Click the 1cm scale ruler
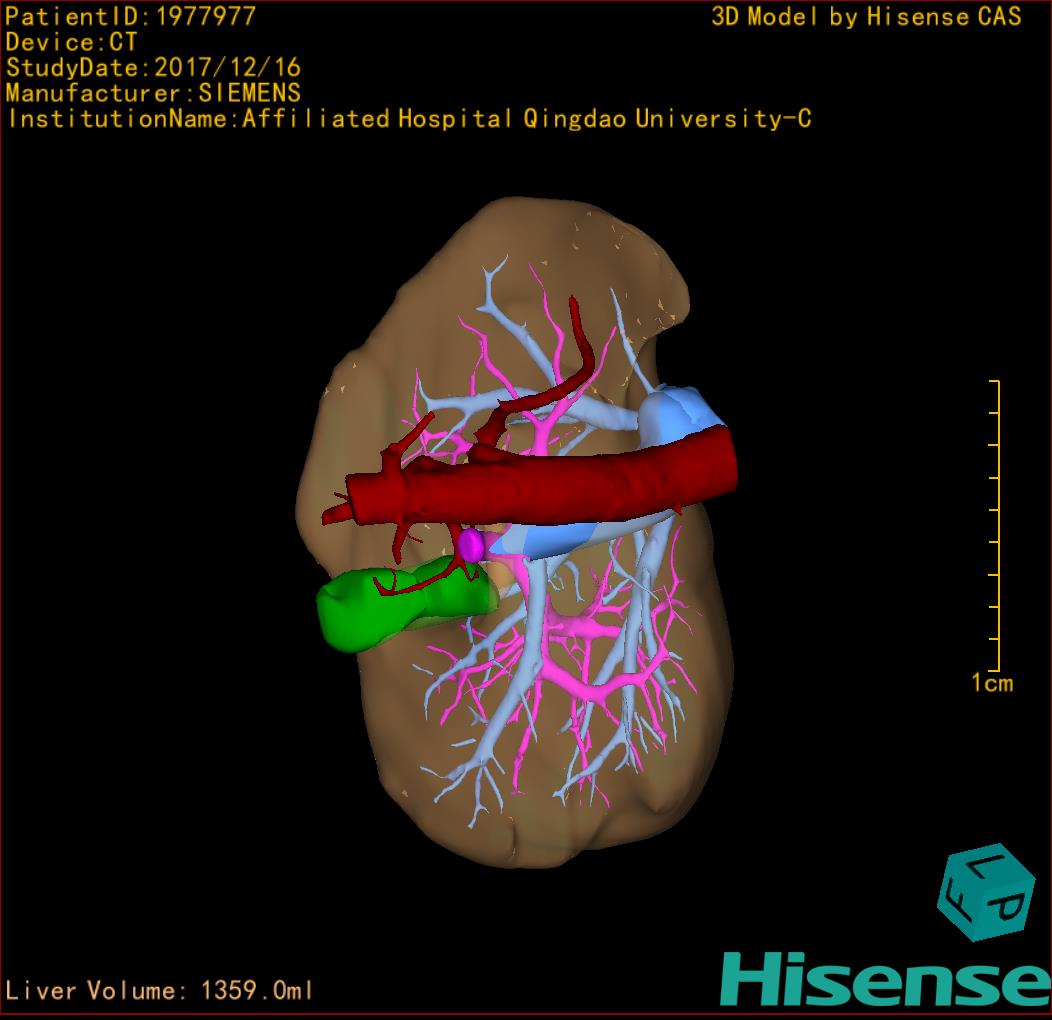The height and width of the screenshot is (1020, 1052). point(995,525)
